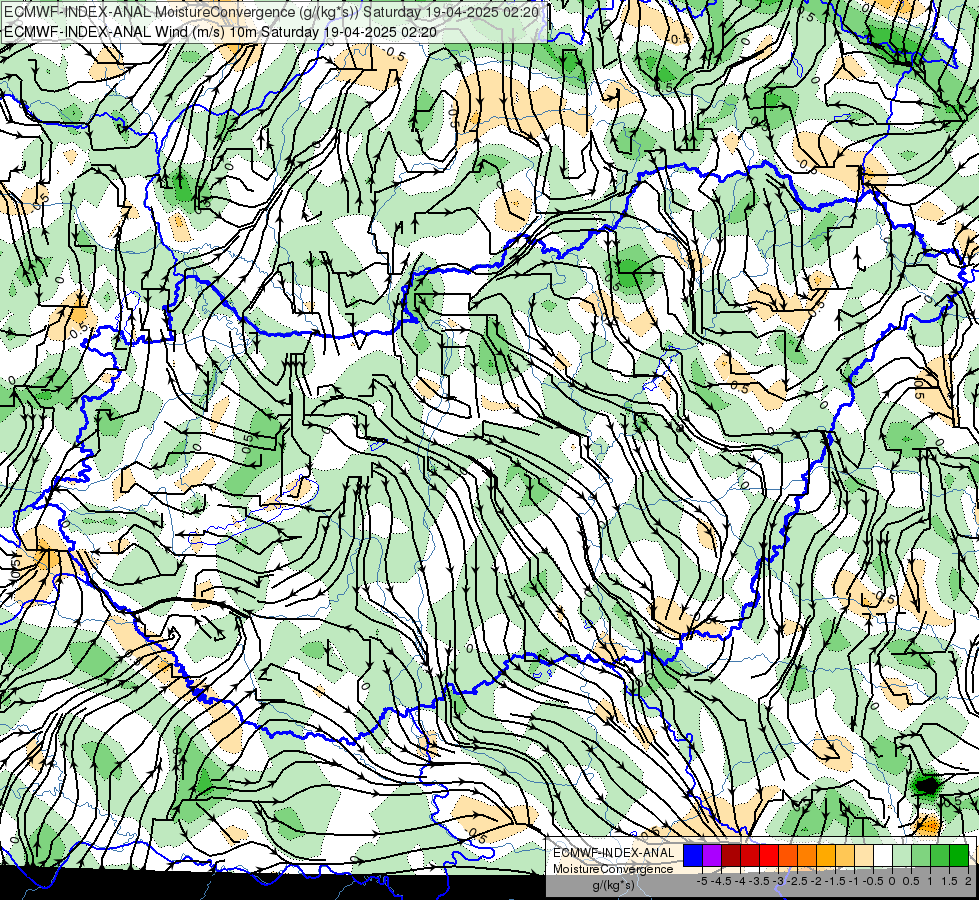Click the Wind (m/s) 10m title line

pos(220,32)
